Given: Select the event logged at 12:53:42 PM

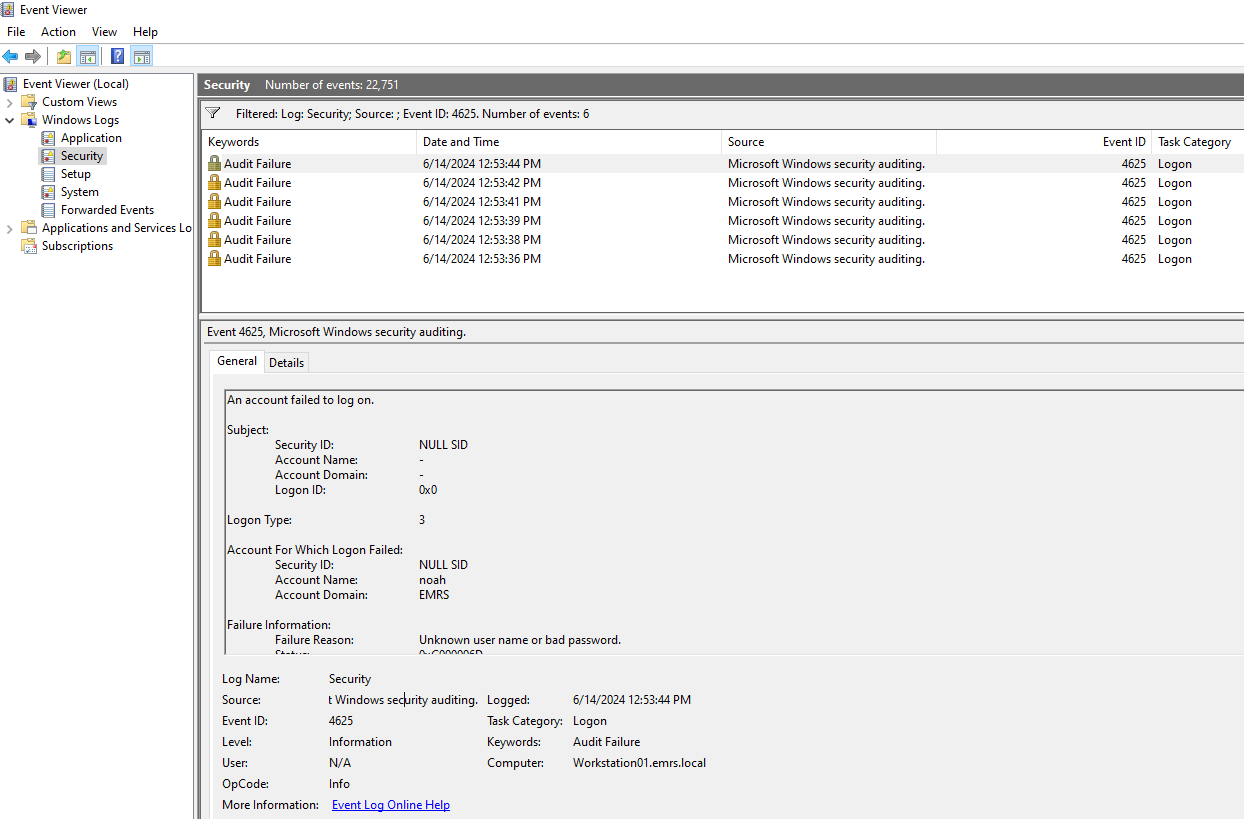Looking at the screenshot, I should point(722,183).
